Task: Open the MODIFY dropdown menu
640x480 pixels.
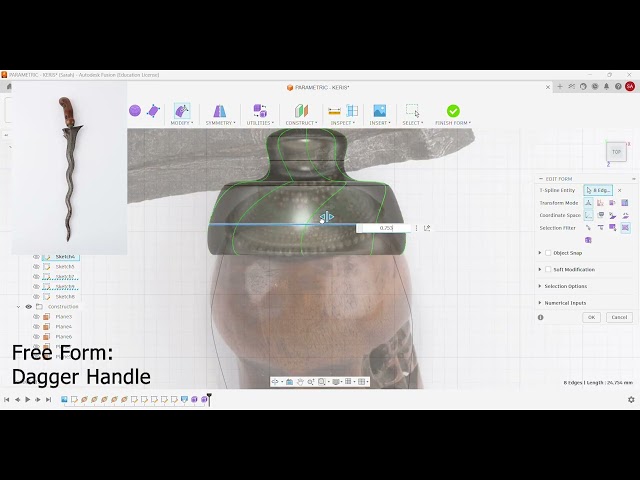Action: pyautogui.click(x=182, y=123)
